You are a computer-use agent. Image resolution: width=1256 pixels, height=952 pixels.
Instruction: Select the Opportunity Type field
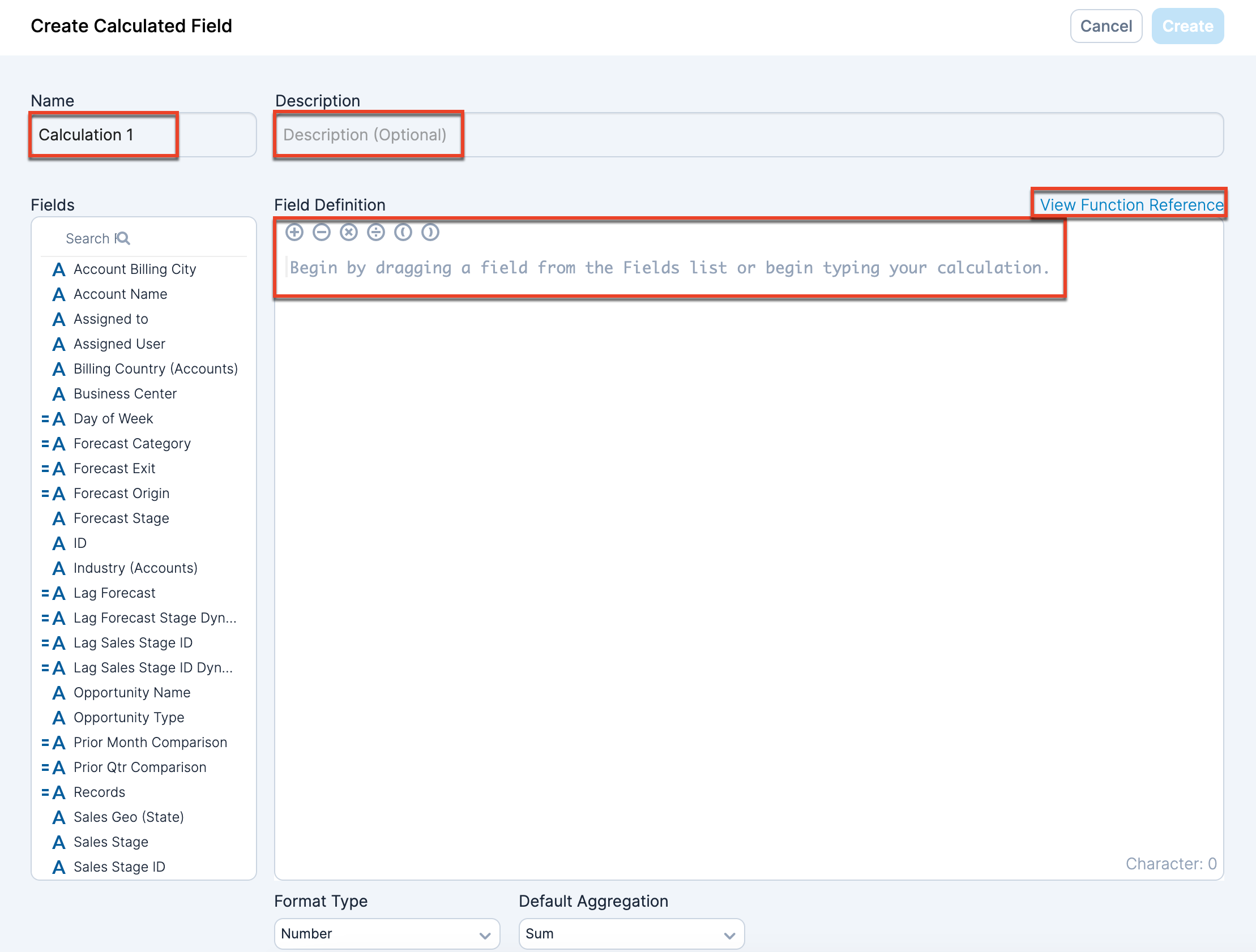[129, 718]
